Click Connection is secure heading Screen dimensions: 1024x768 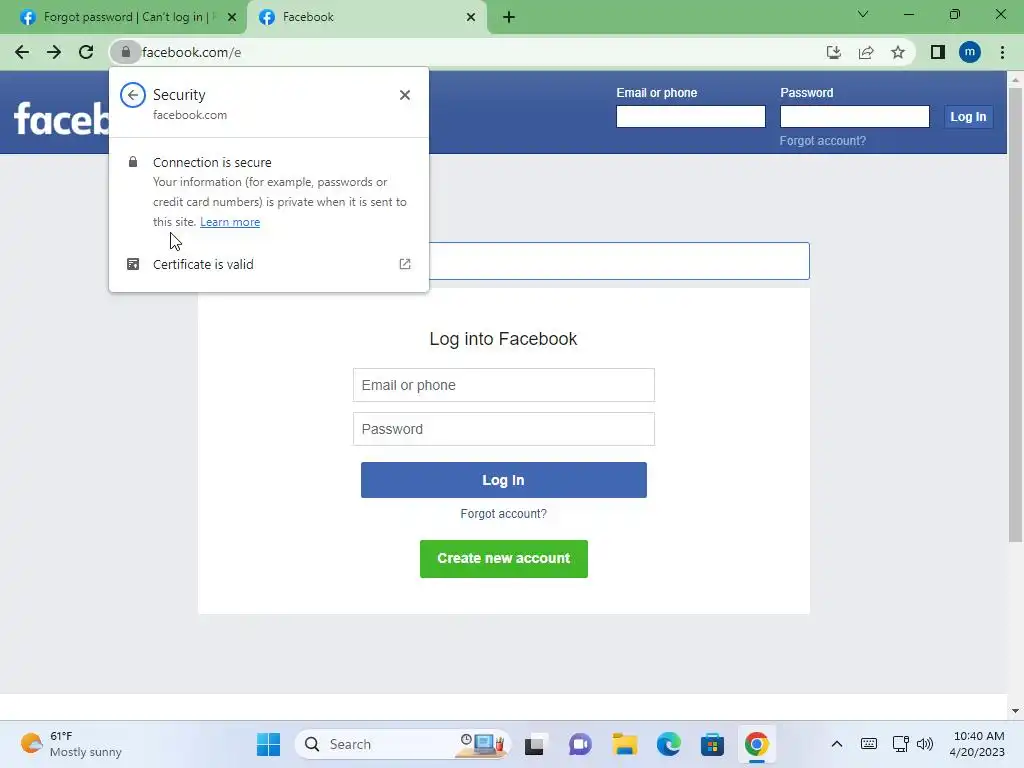coord(212,162)
